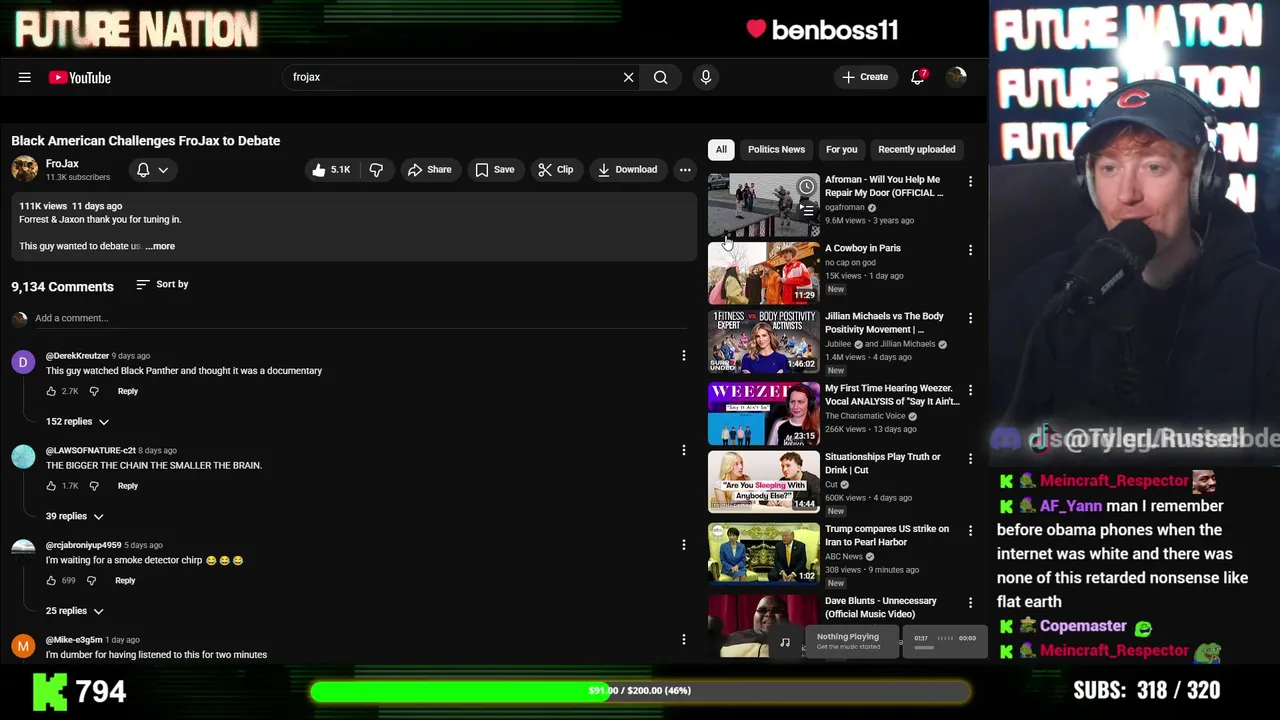Open menu for Weezer analysis video
1280x720 pixels.
(x=970, y=390)
